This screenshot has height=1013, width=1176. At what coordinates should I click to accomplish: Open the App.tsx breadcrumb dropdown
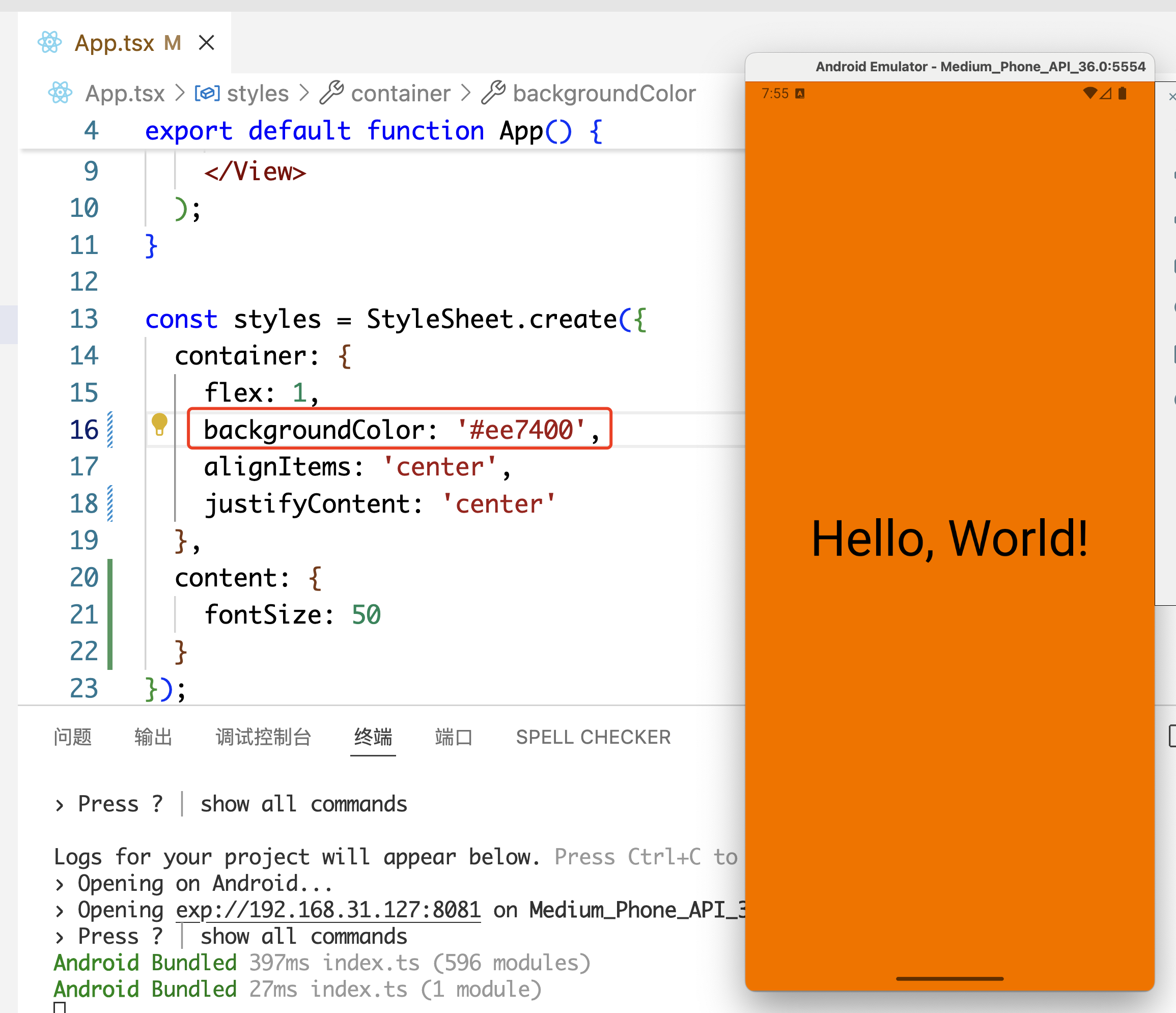pos(125,93)
